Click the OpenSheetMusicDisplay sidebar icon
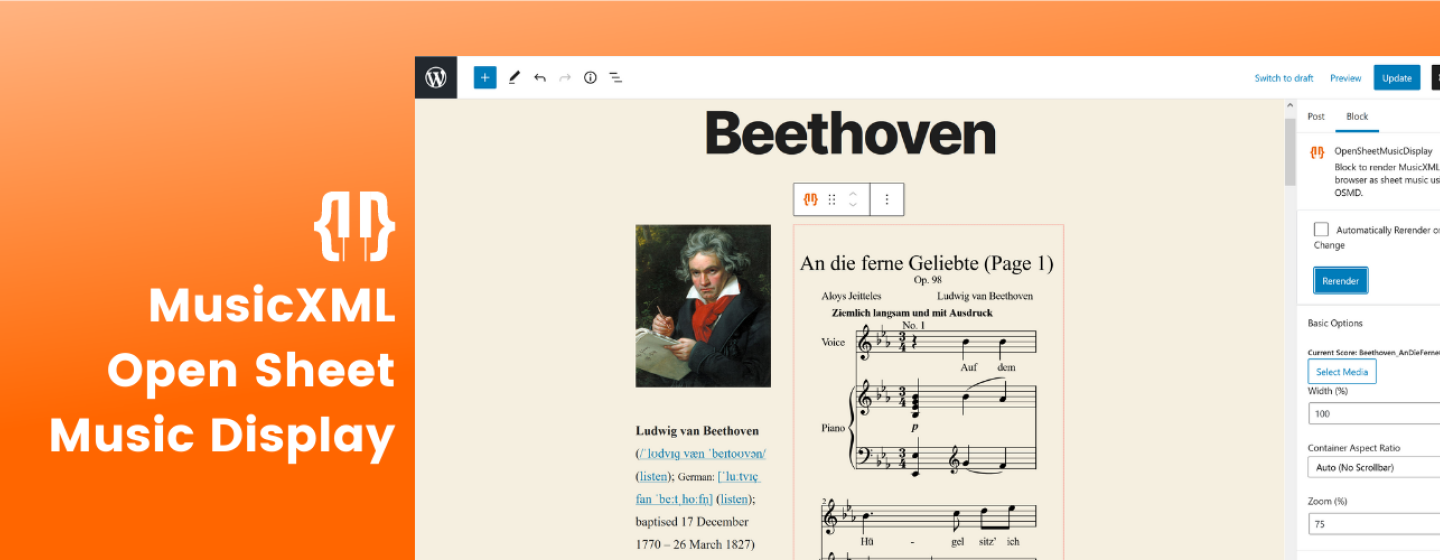The width and height of the screenshot is (1440, 560). (1317, 152)
